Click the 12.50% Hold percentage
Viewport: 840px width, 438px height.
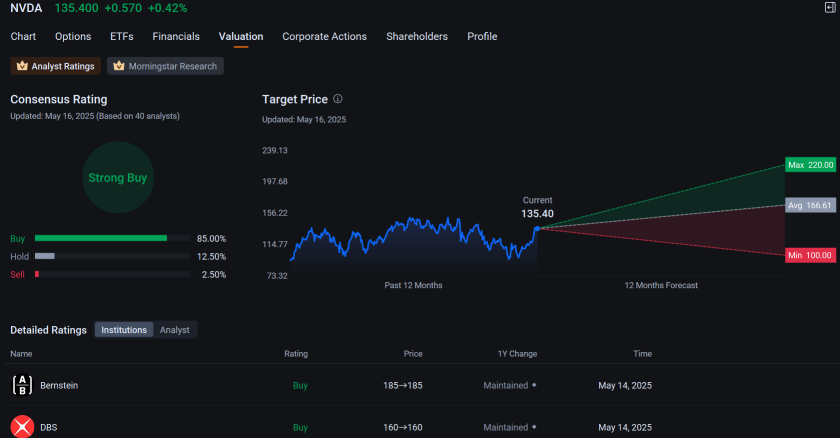click(x=212, y=256)
